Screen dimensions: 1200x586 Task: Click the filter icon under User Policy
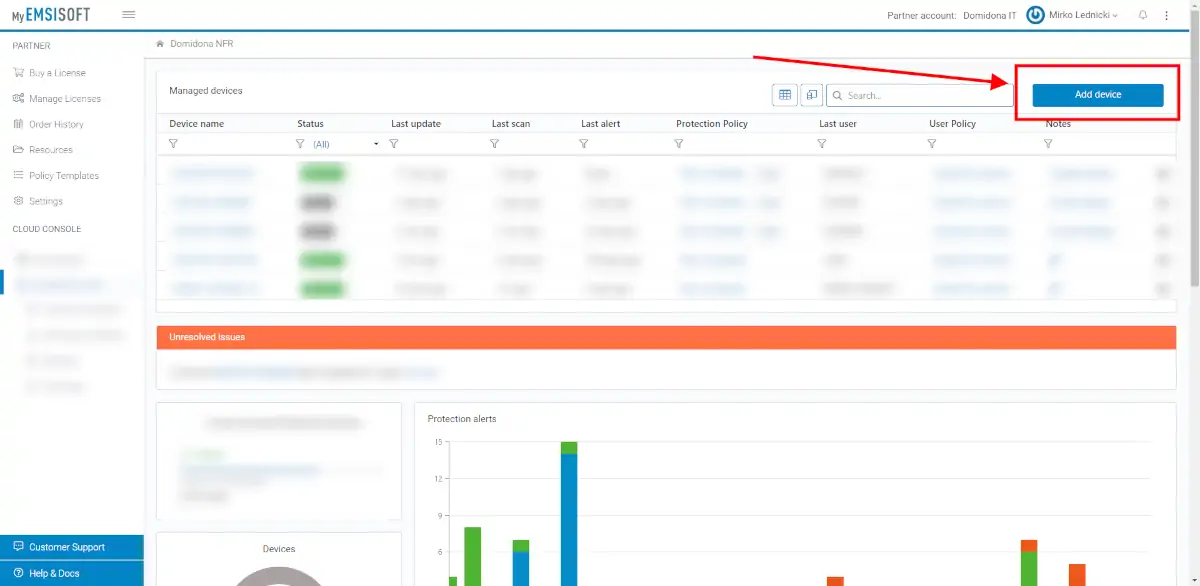(x=932, y=144)
